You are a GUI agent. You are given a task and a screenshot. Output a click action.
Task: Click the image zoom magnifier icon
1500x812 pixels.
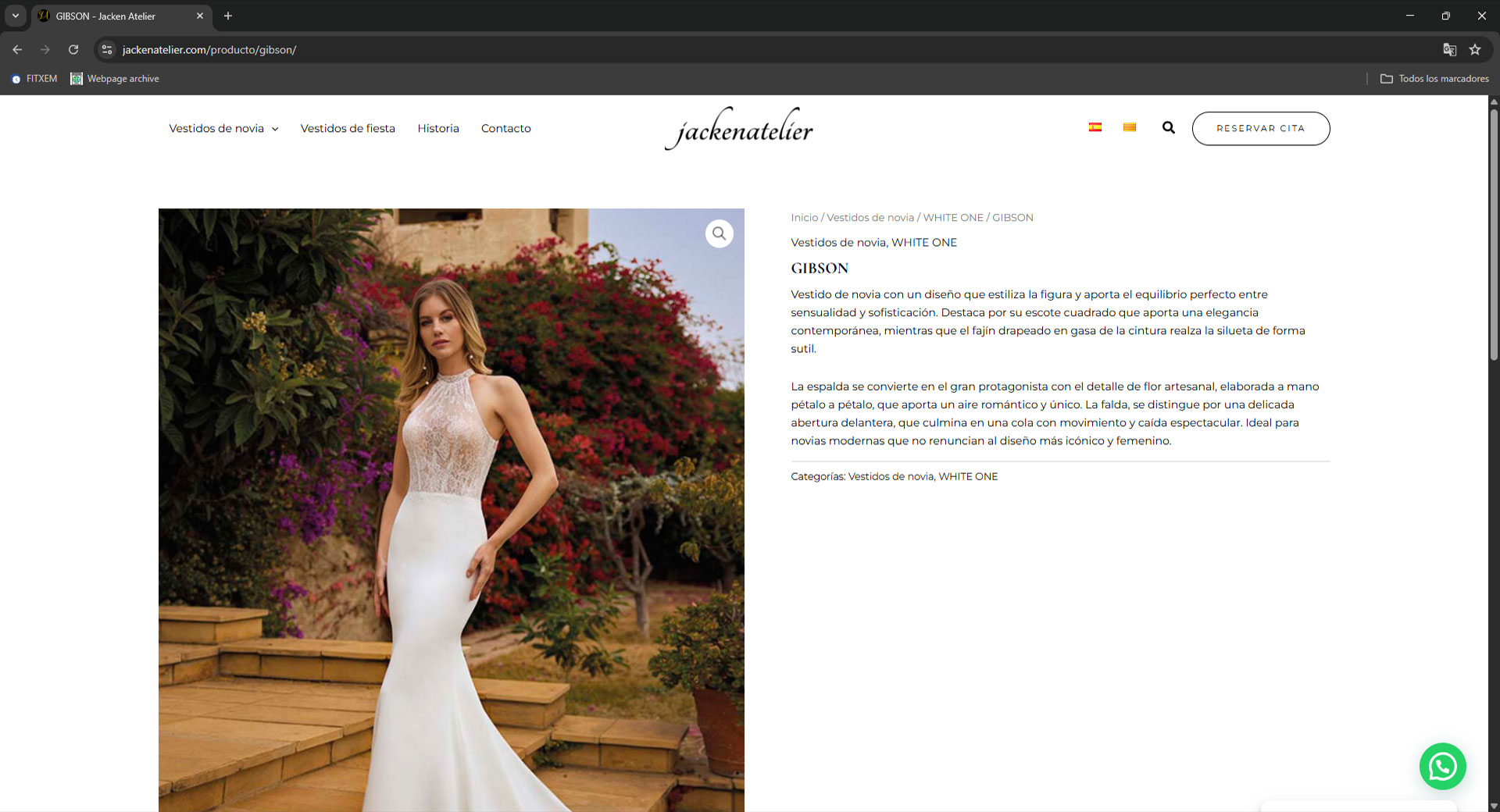(x=719, y=233)
